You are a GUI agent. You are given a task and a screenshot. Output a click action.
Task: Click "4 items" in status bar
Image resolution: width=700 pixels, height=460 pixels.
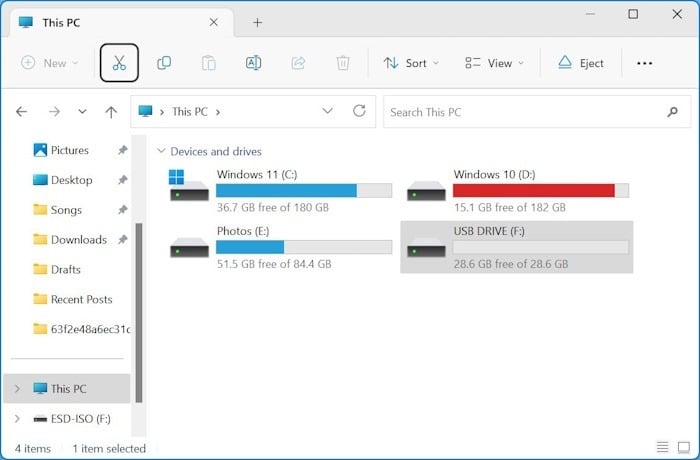point(33,448)
